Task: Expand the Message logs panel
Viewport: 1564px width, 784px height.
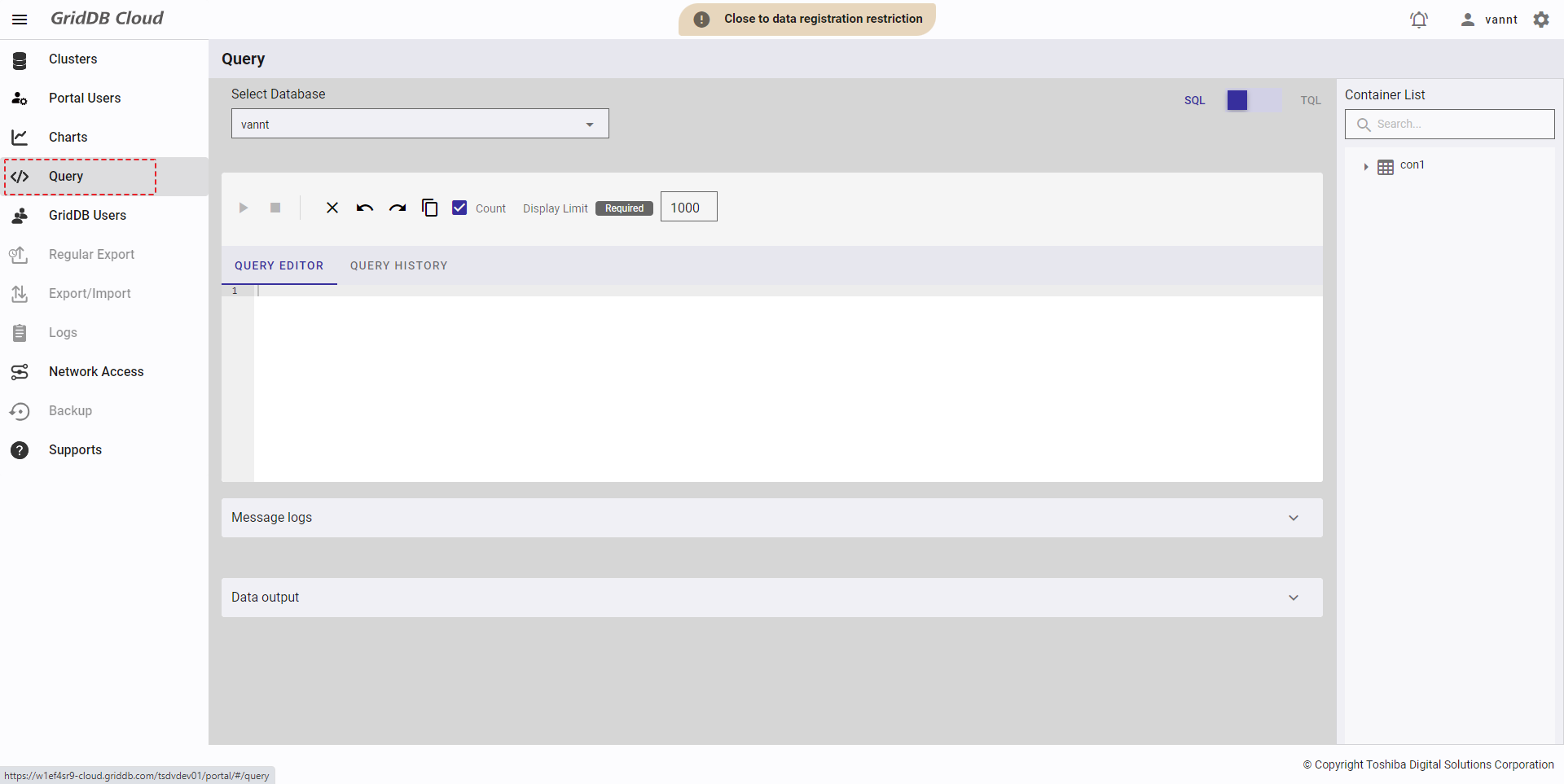Action: [1294, 518]
